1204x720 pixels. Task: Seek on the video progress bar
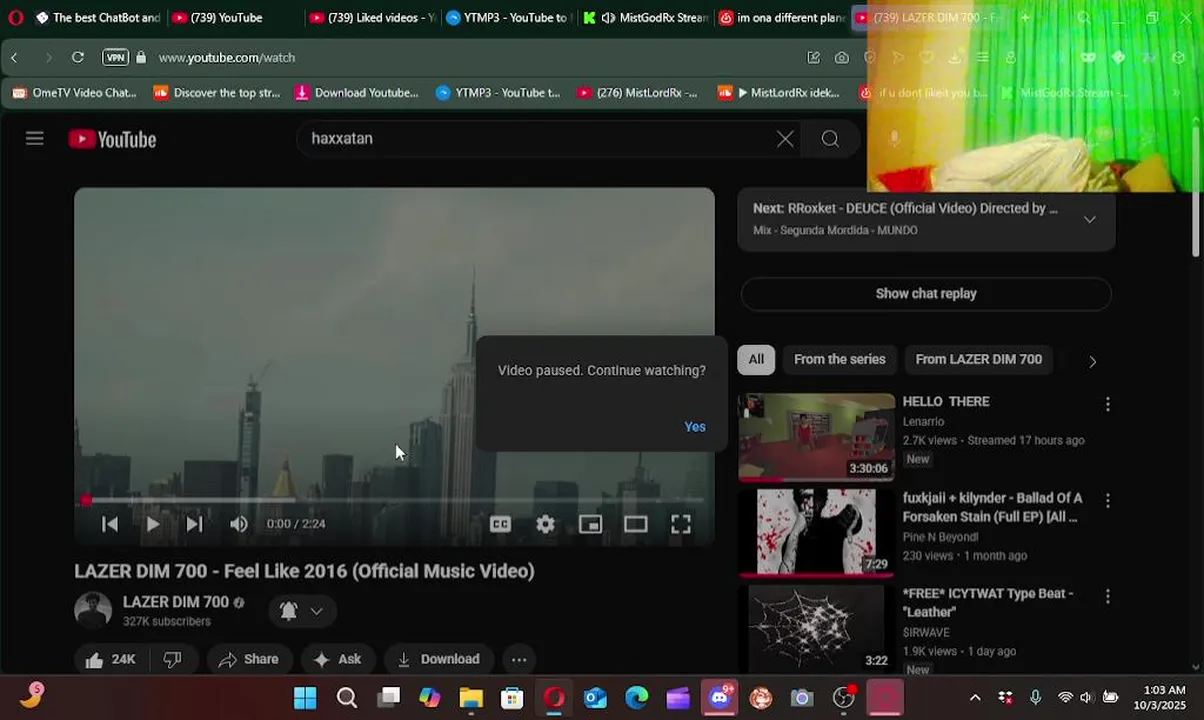[394, 499]
